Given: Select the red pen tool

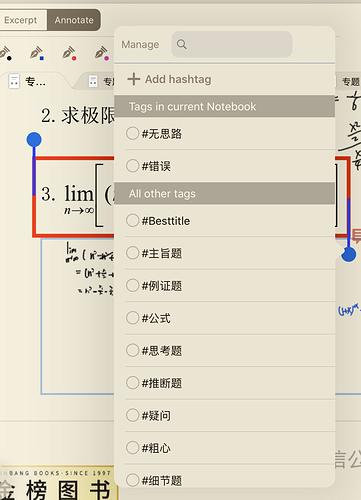Looking at the screenshot, I should pyautogui.click(x=69, y=53).
